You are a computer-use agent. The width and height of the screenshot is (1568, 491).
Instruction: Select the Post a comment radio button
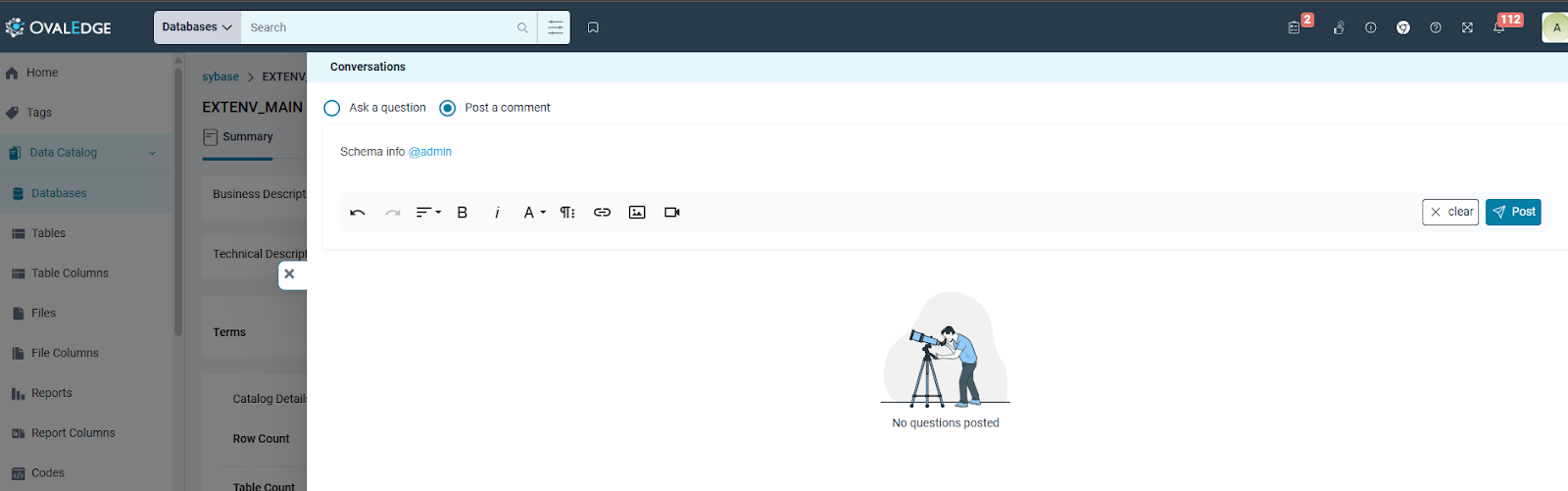click(448, 108)
